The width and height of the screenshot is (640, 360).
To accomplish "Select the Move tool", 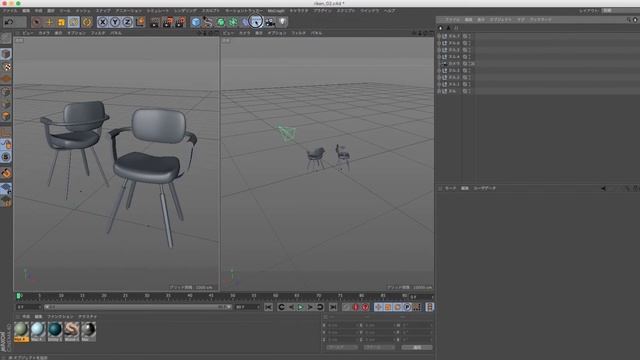I will (x=49, y=22).
